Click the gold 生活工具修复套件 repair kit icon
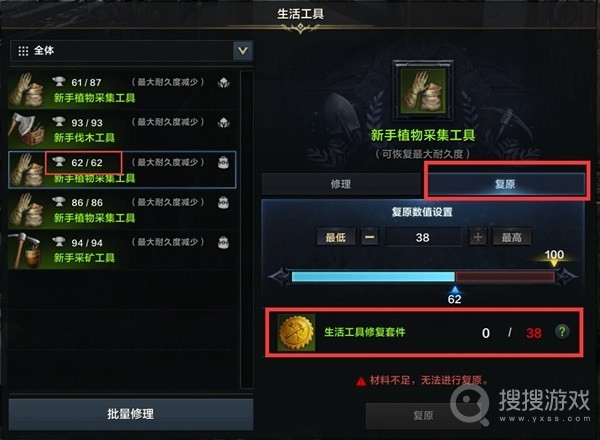This screenshot has width=600, height=440. pyautogui.click(x=296, y=332)
